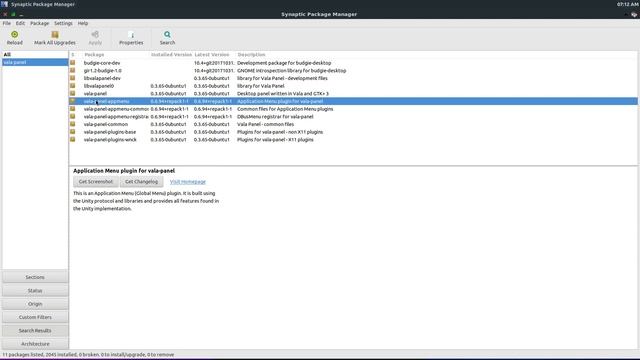Sort by Latest Version column header
The height and width of the screenshot is (360, 640).
tap(212, 55)
